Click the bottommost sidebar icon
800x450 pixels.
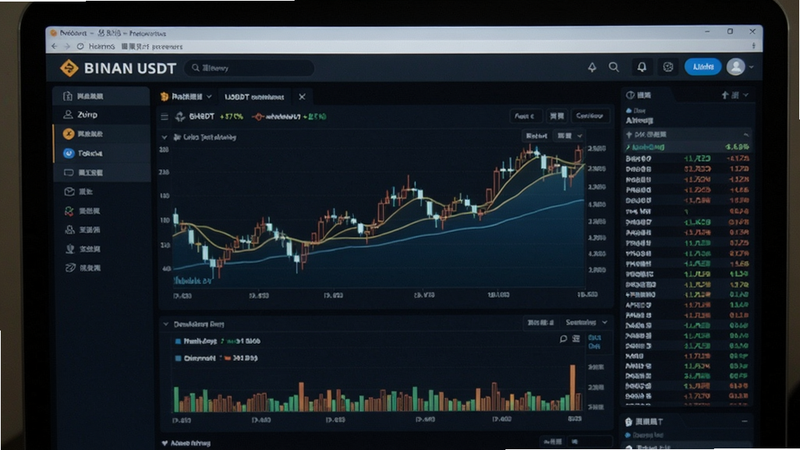tap(70, 267)
